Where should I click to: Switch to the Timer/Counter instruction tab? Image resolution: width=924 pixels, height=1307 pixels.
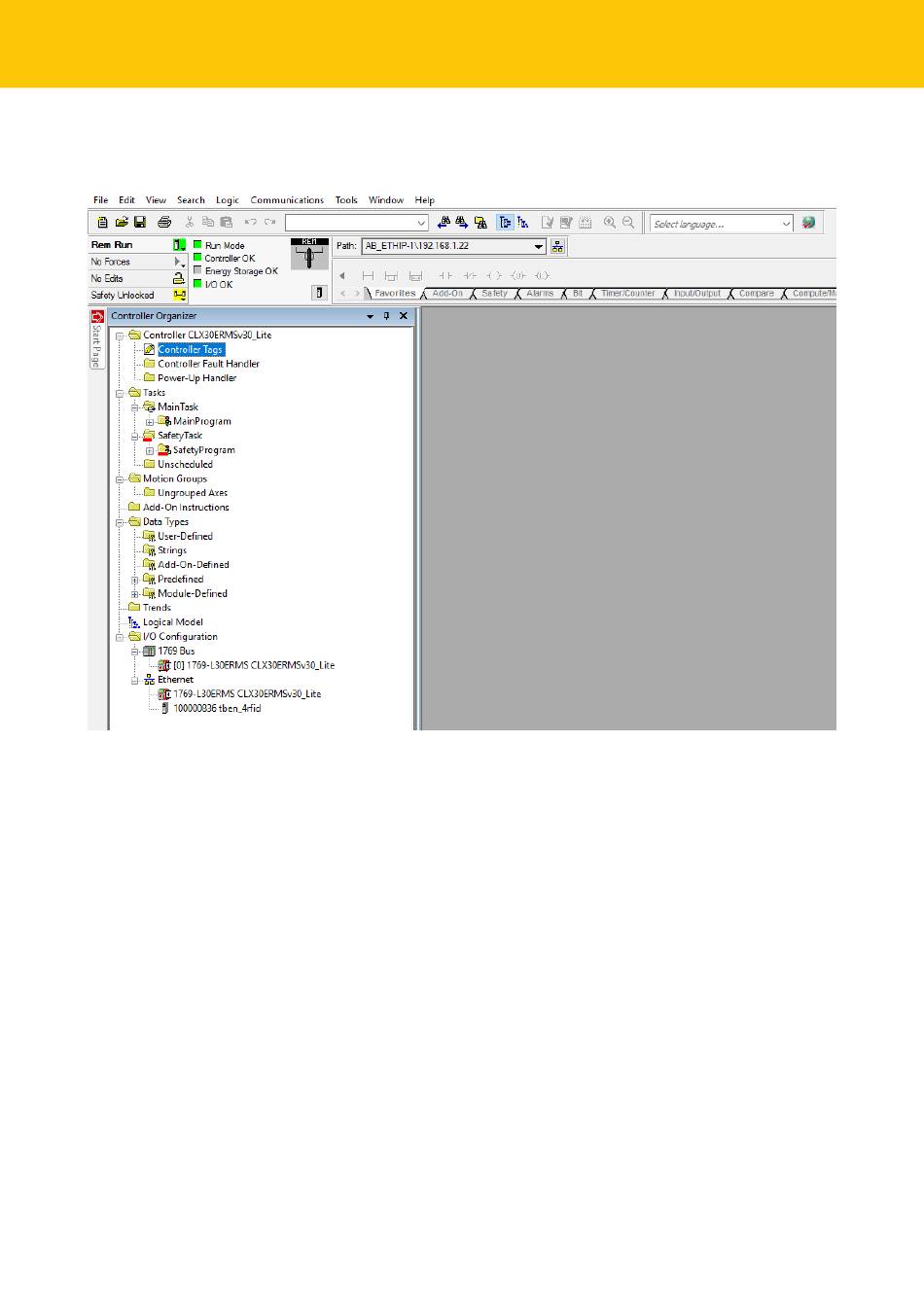click(x=627, y=293)
